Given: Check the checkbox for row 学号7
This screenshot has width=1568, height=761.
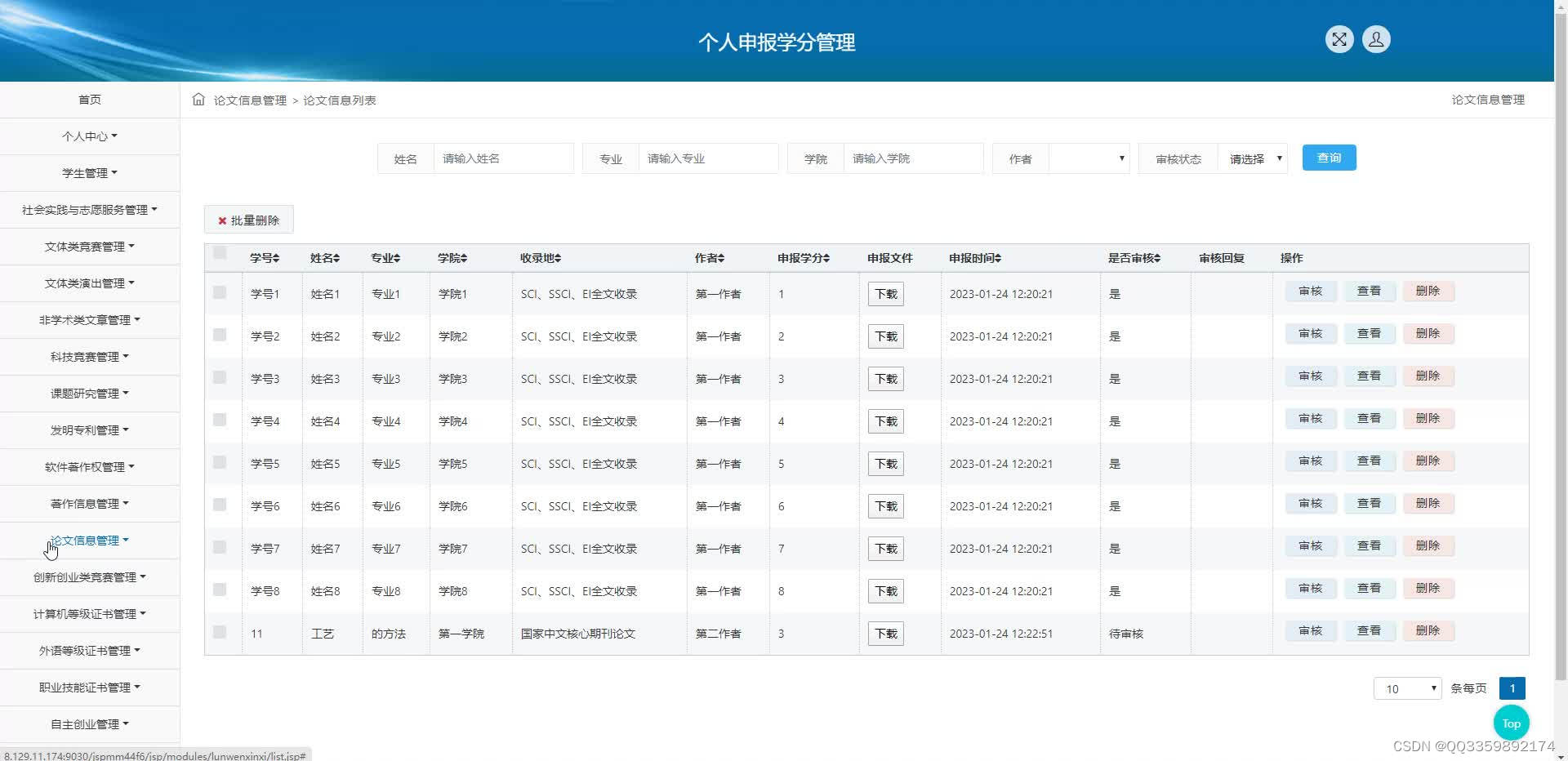Looking at the screenshot, I should point(220,547).
